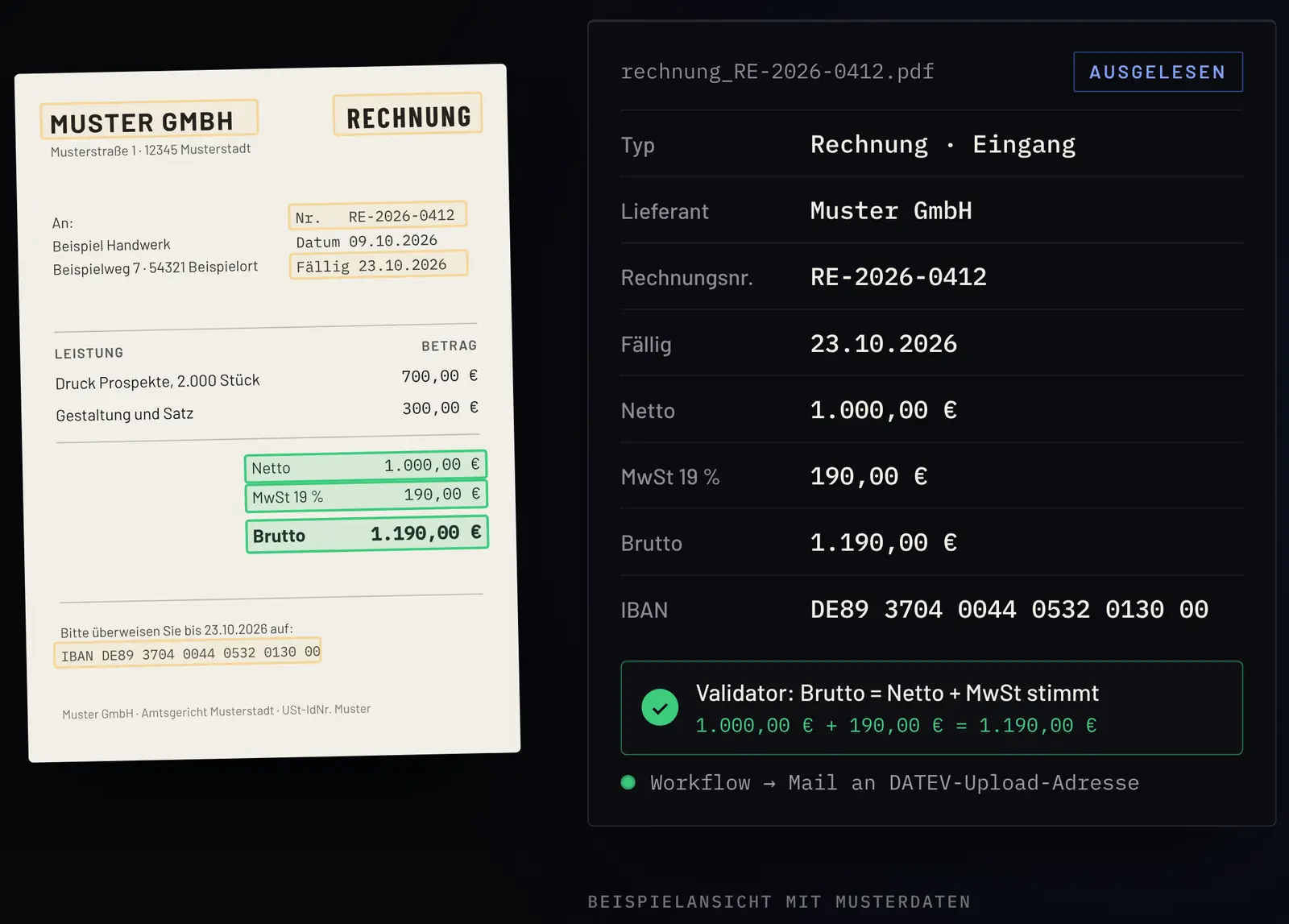Select the 'MwSt 19 %' value in the extraction panel
1289x924 pixels.
[869, 477]
